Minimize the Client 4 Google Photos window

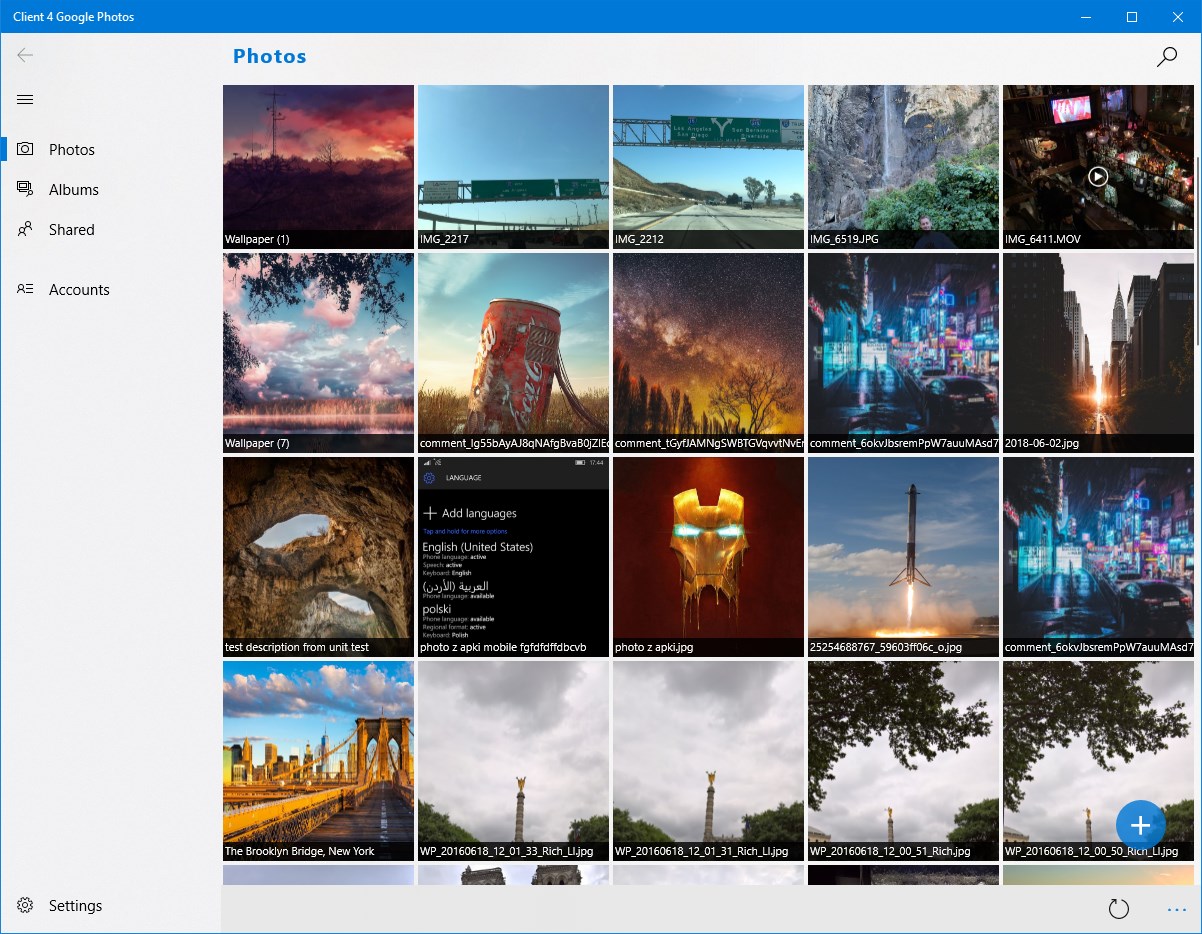(x=1086, y=16)
